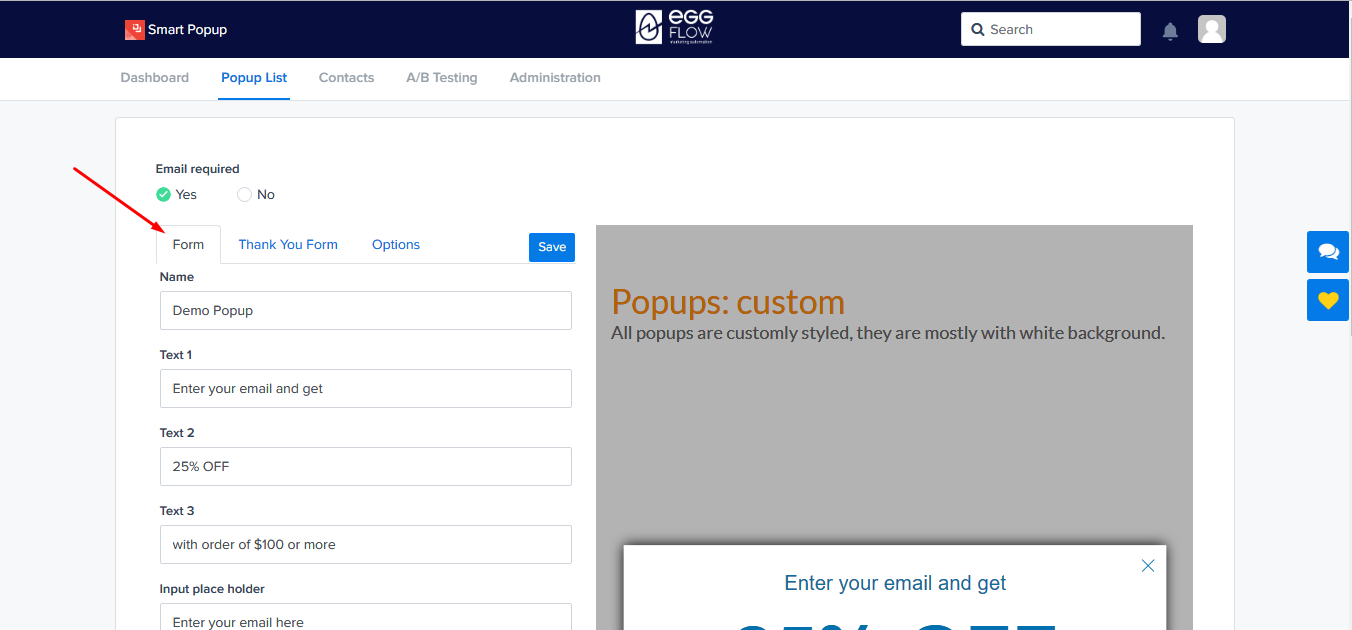Open the Contacts menu
Viewport: 1352px width, 630px height.
(x=347, y=78)
